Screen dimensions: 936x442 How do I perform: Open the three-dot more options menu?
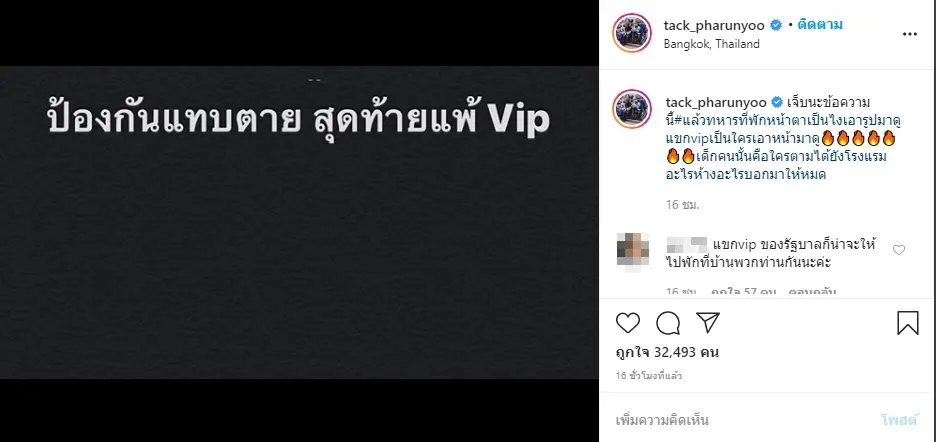[x=909, y=35]
